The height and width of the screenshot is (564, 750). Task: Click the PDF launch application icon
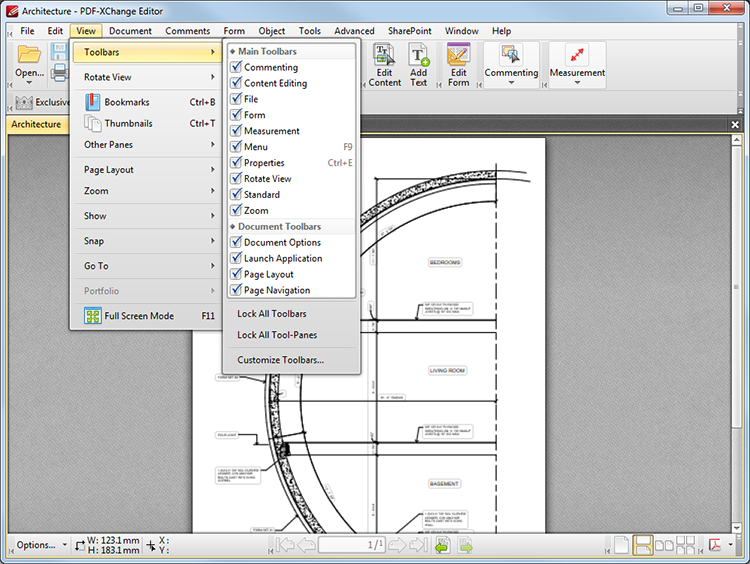tap(715, 544)
